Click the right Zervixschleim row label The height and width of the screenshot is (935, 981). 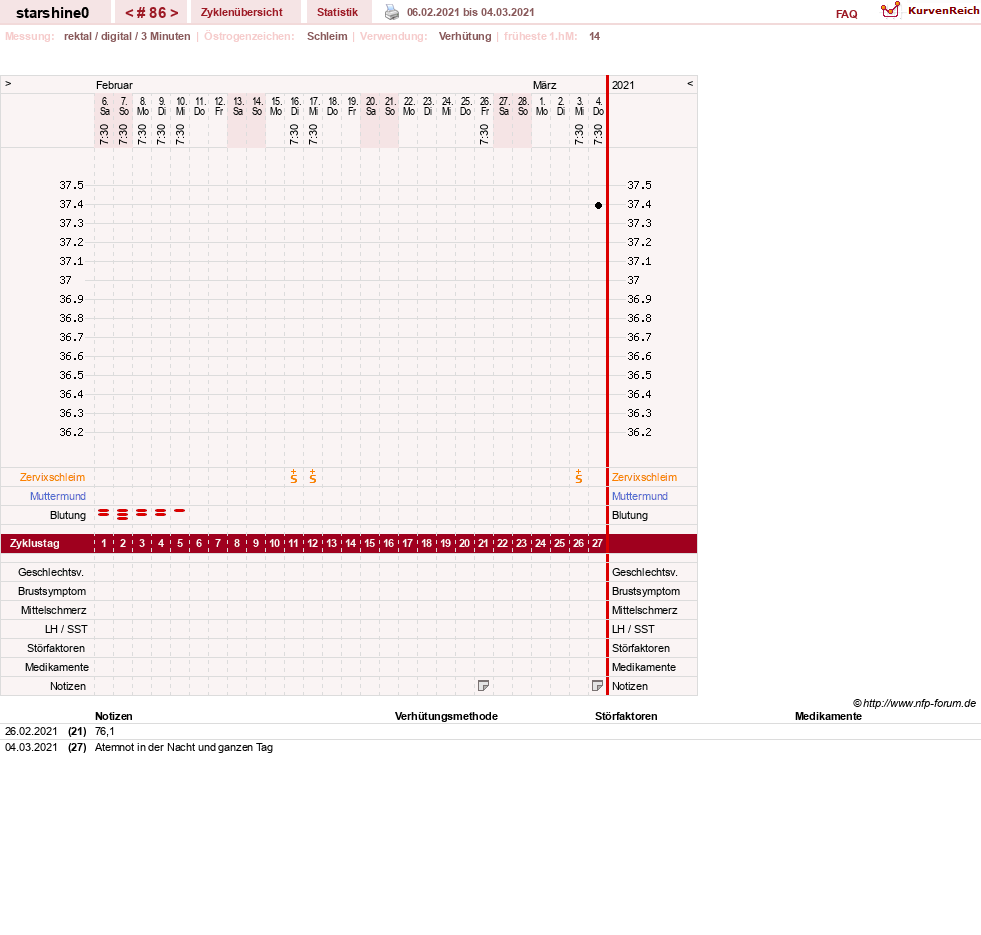pos(644,477)
